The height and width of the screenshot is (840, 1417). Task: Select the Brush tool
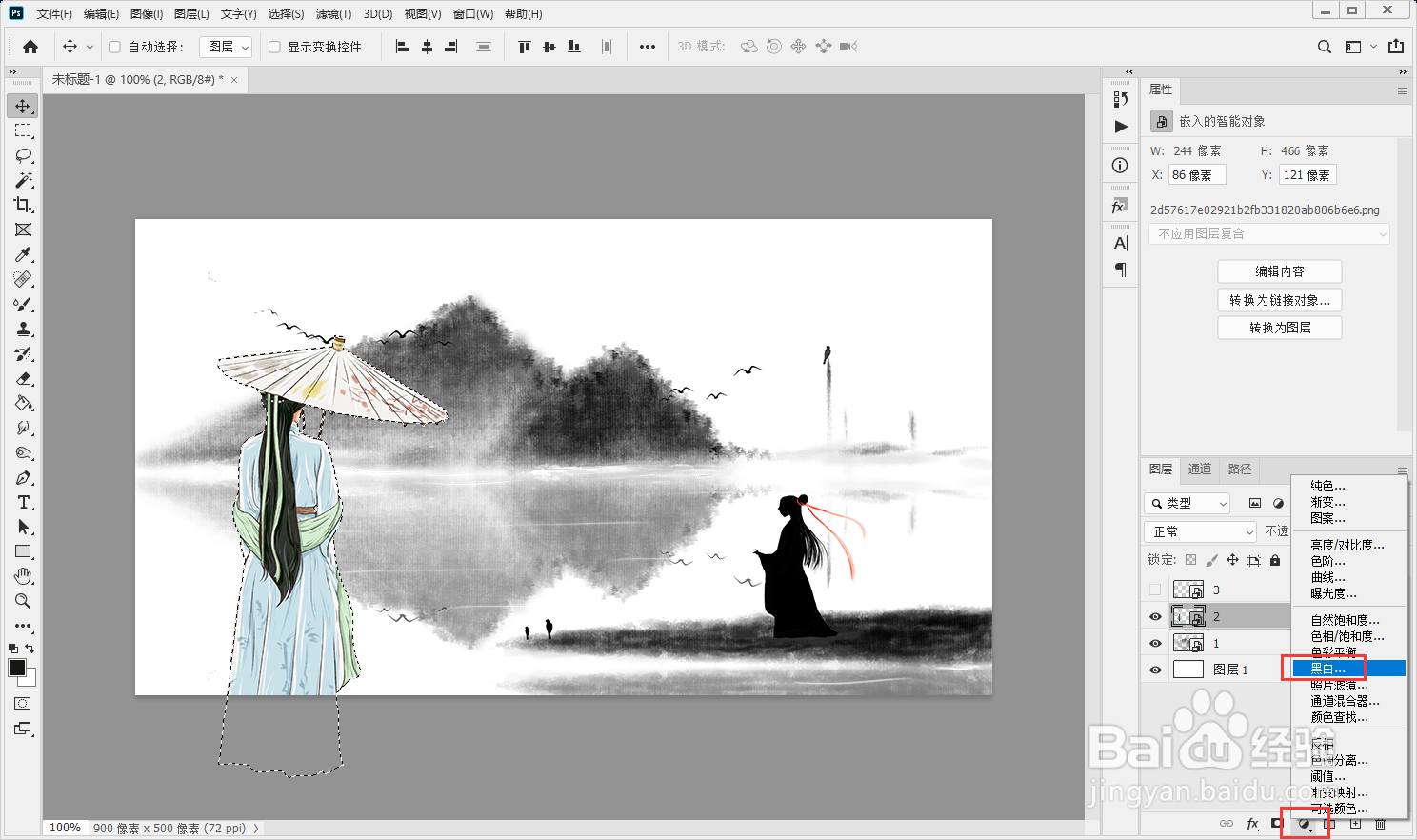23,304
